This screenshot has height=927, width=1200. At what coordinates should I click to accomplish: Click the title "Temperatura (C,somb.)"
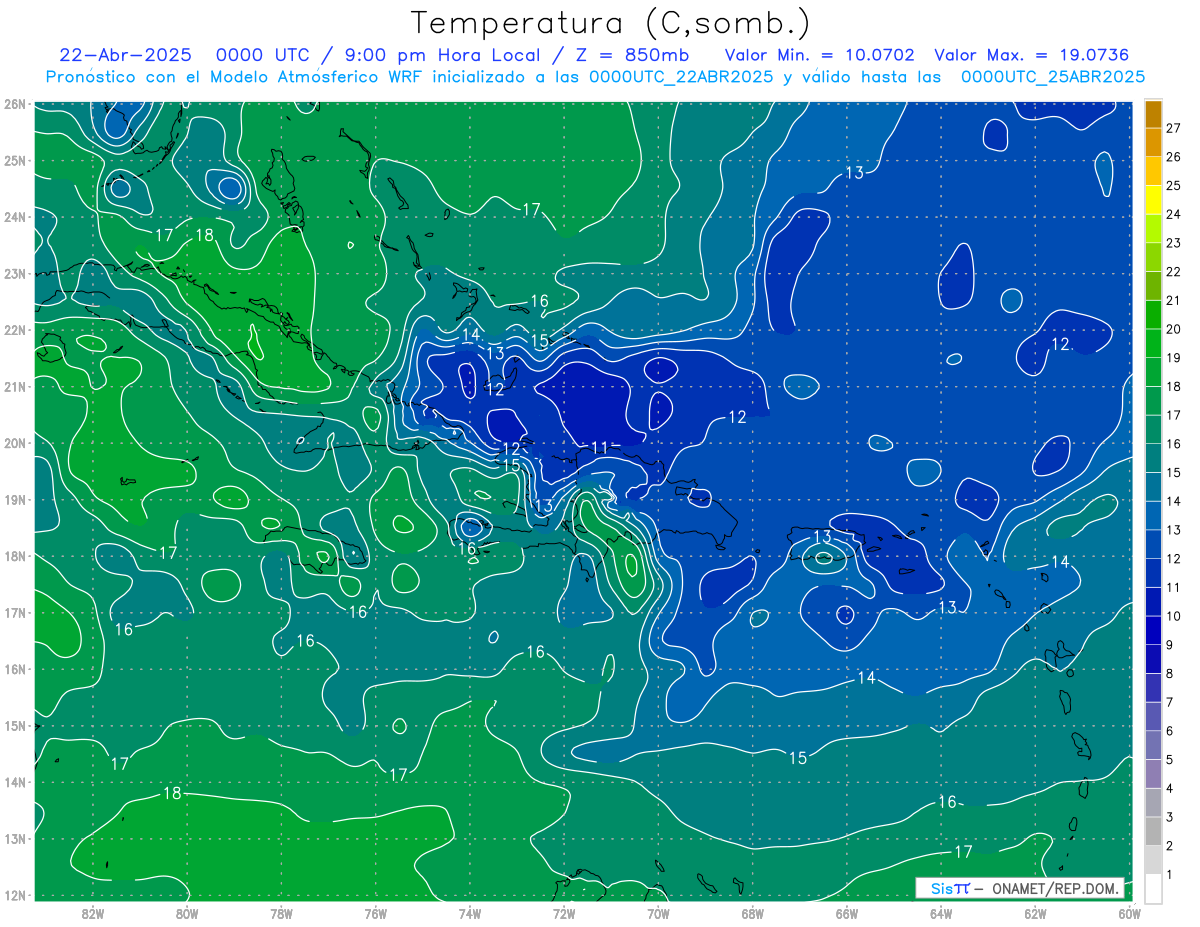[x=611, y=23]
